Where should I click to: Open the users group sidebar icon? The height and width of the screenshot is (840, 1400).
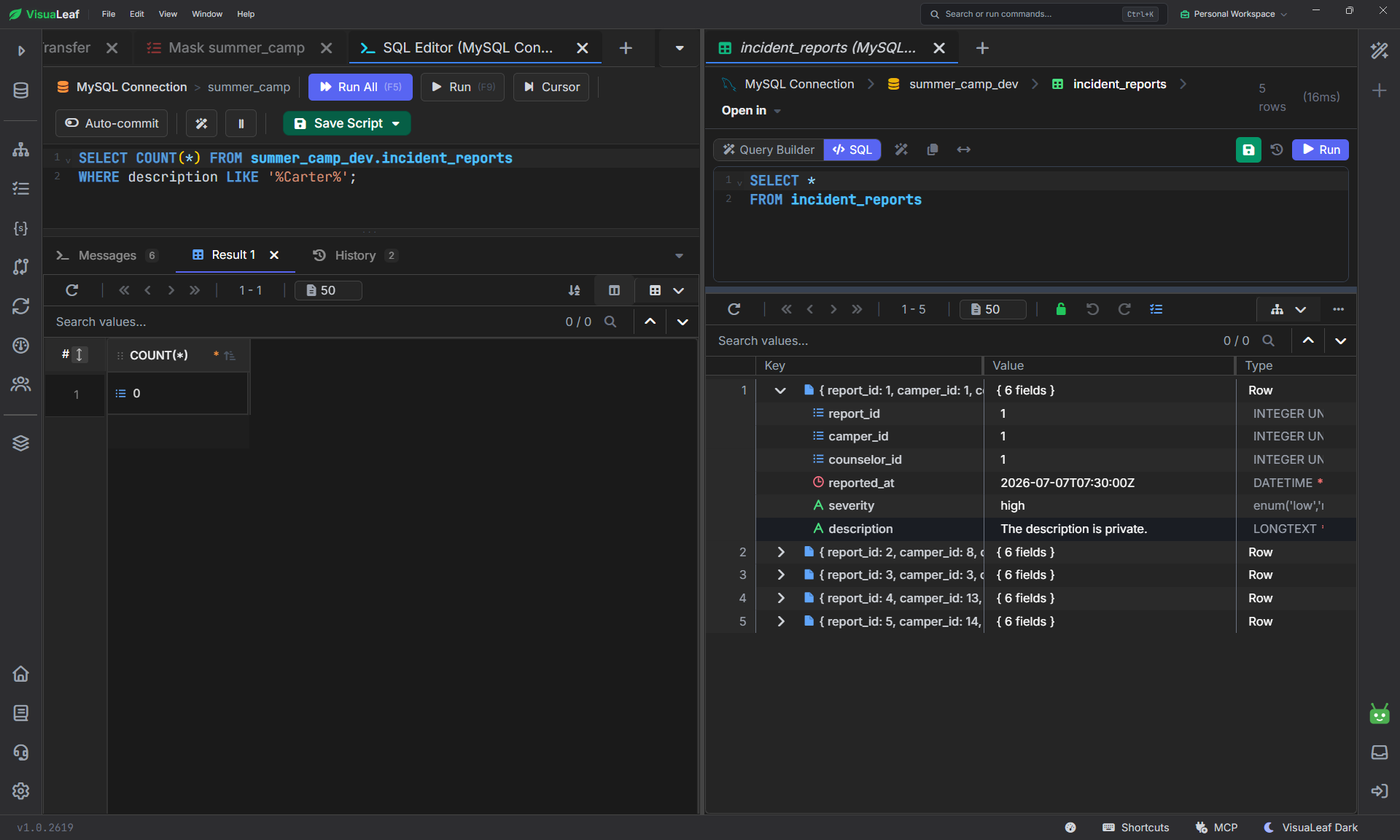[21, 384]
